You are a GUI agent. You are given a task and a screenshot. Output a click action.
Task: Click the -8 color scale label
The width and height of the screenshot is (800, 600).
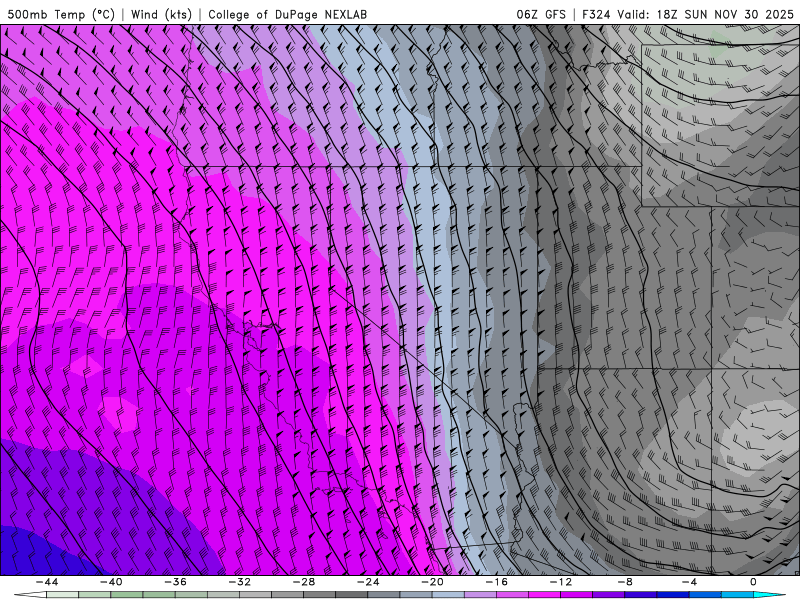[625, 582]
